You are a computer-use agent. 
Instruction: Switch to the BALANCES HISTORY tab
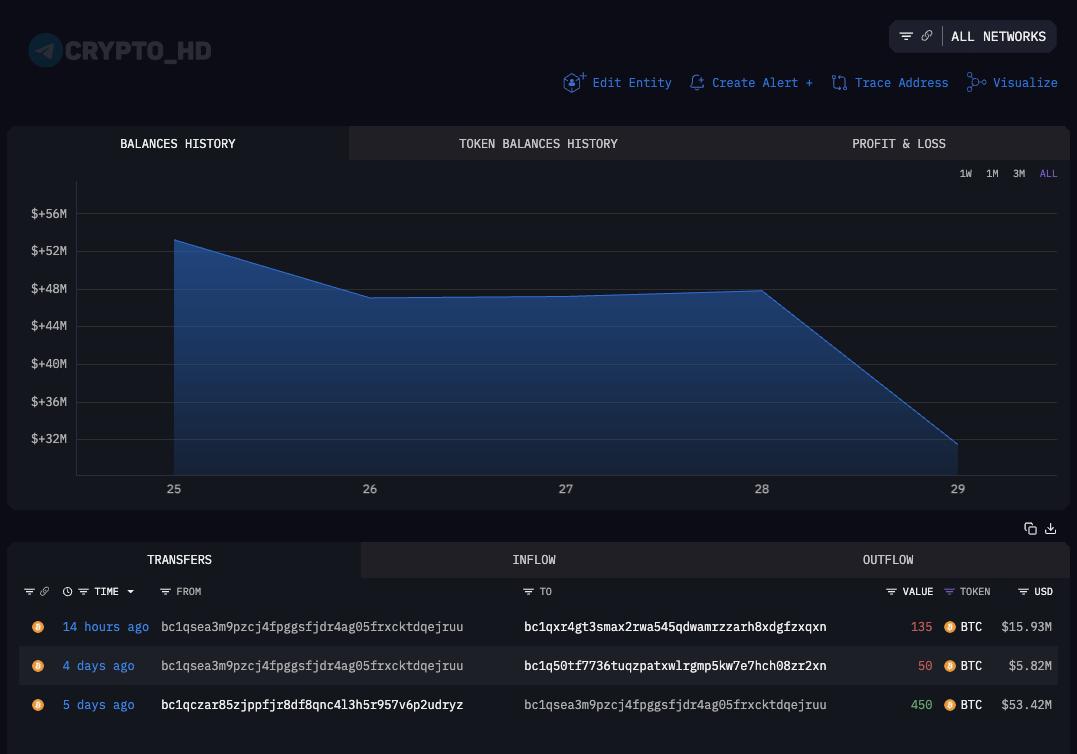(178, 144)
